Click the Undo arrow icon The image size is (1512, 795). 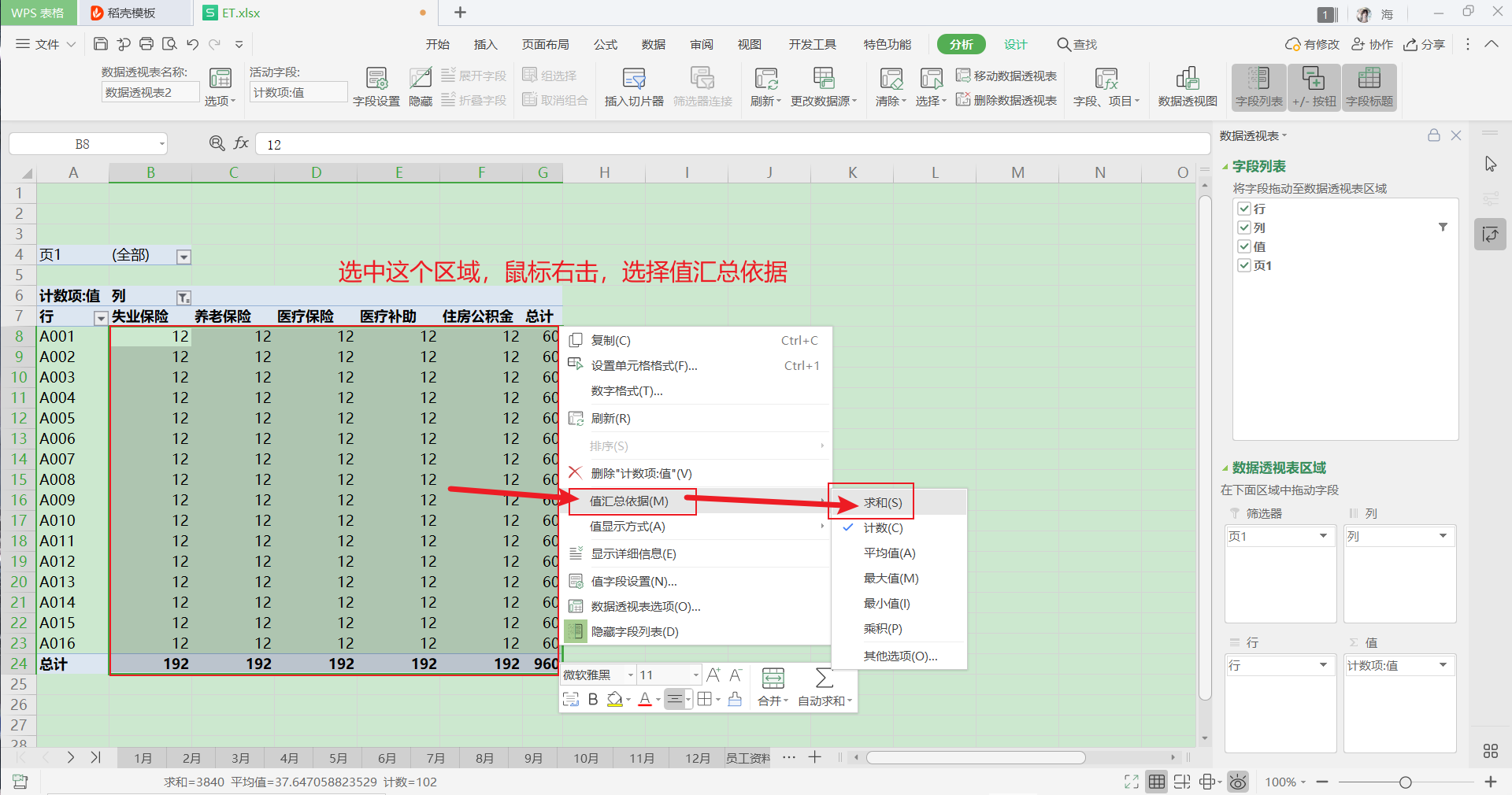pos(192,44)
